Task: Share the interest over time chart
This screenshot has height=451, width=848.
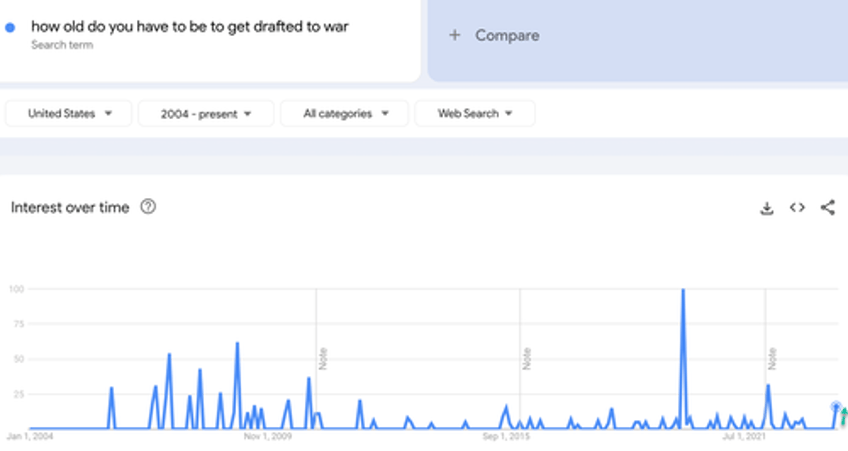Action: 828,208
